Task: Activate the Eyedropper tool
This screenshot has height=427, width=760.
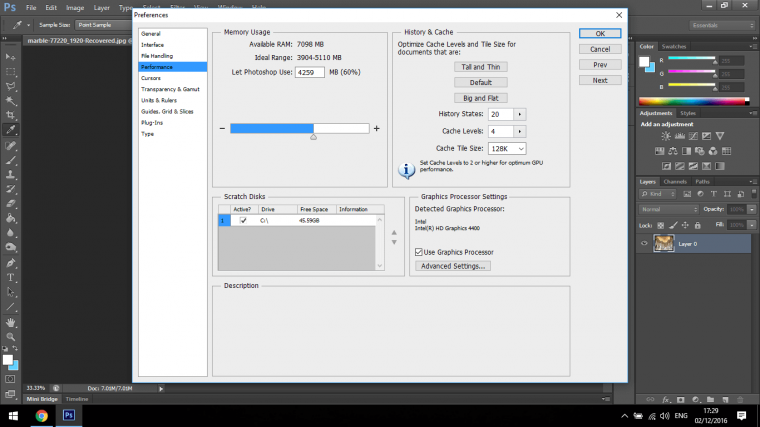Action: click(10, 129)
